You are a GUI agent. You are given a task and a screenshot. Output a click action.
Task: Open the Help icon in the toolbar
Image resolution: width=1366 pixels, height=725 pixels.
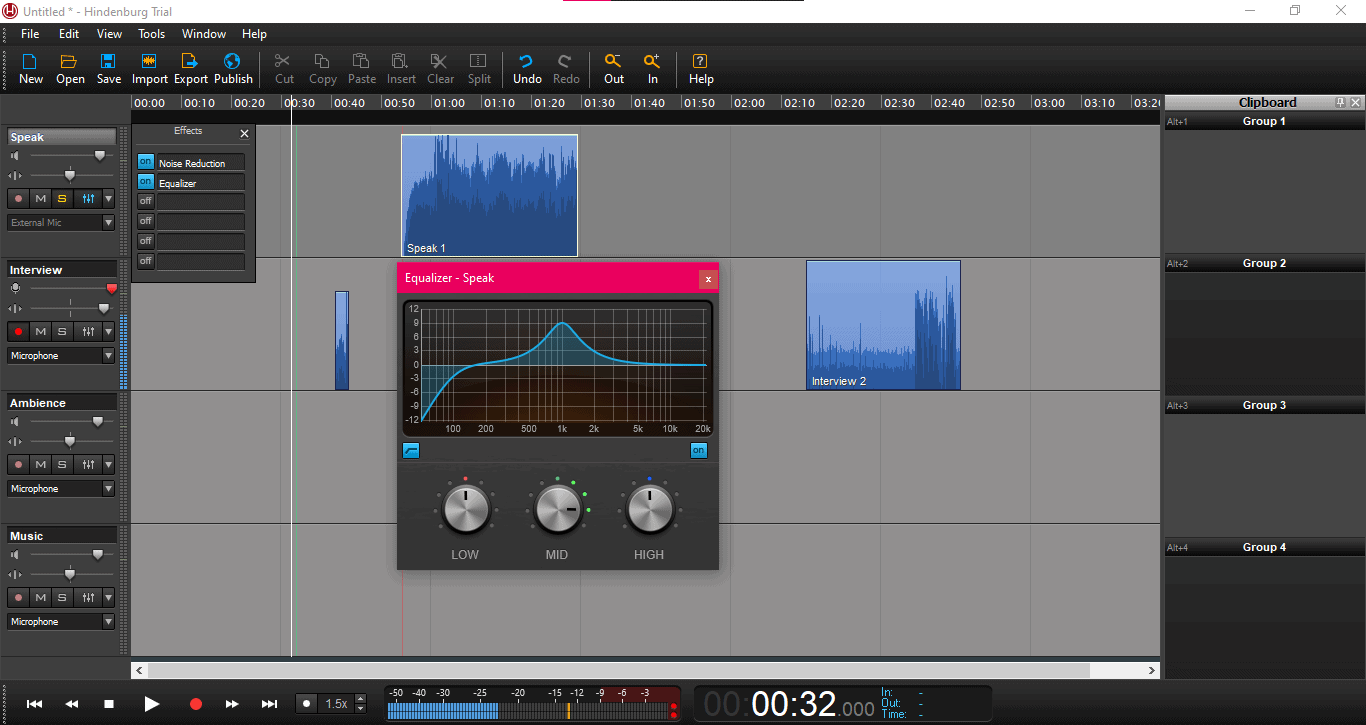tap(700, 68)
